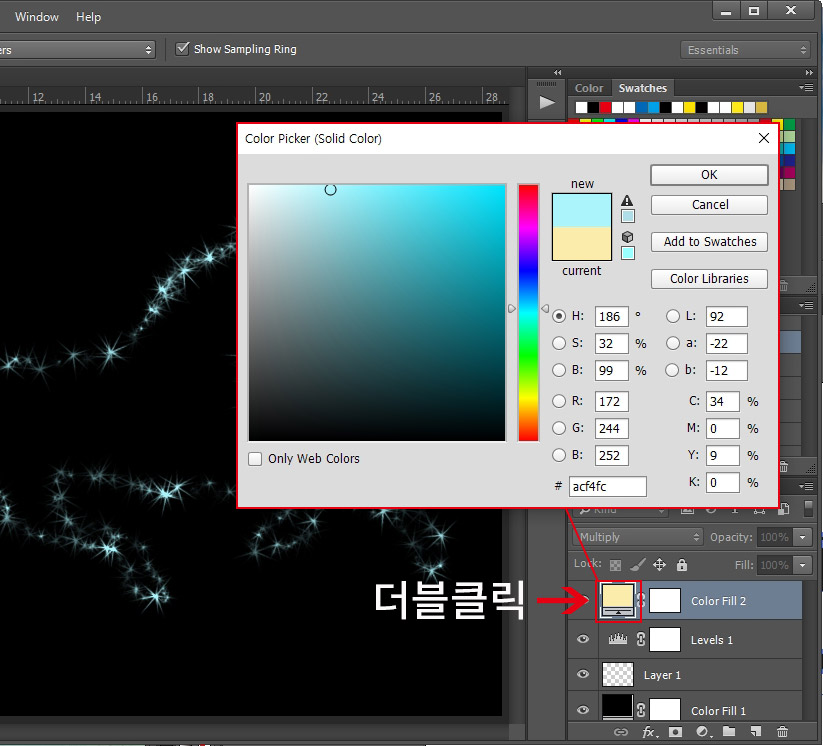Switch to the Color tab
The height and width of the screenshot is (746, 823).
tap(589, 88)
